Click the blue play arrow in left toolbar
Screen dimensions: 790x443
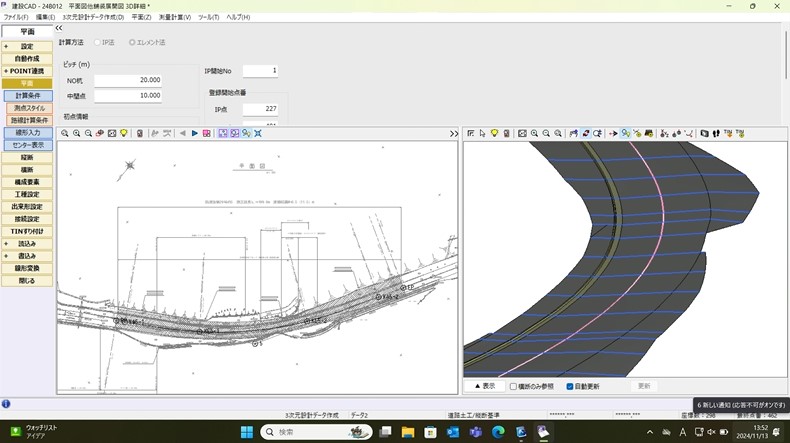[195, 133]
